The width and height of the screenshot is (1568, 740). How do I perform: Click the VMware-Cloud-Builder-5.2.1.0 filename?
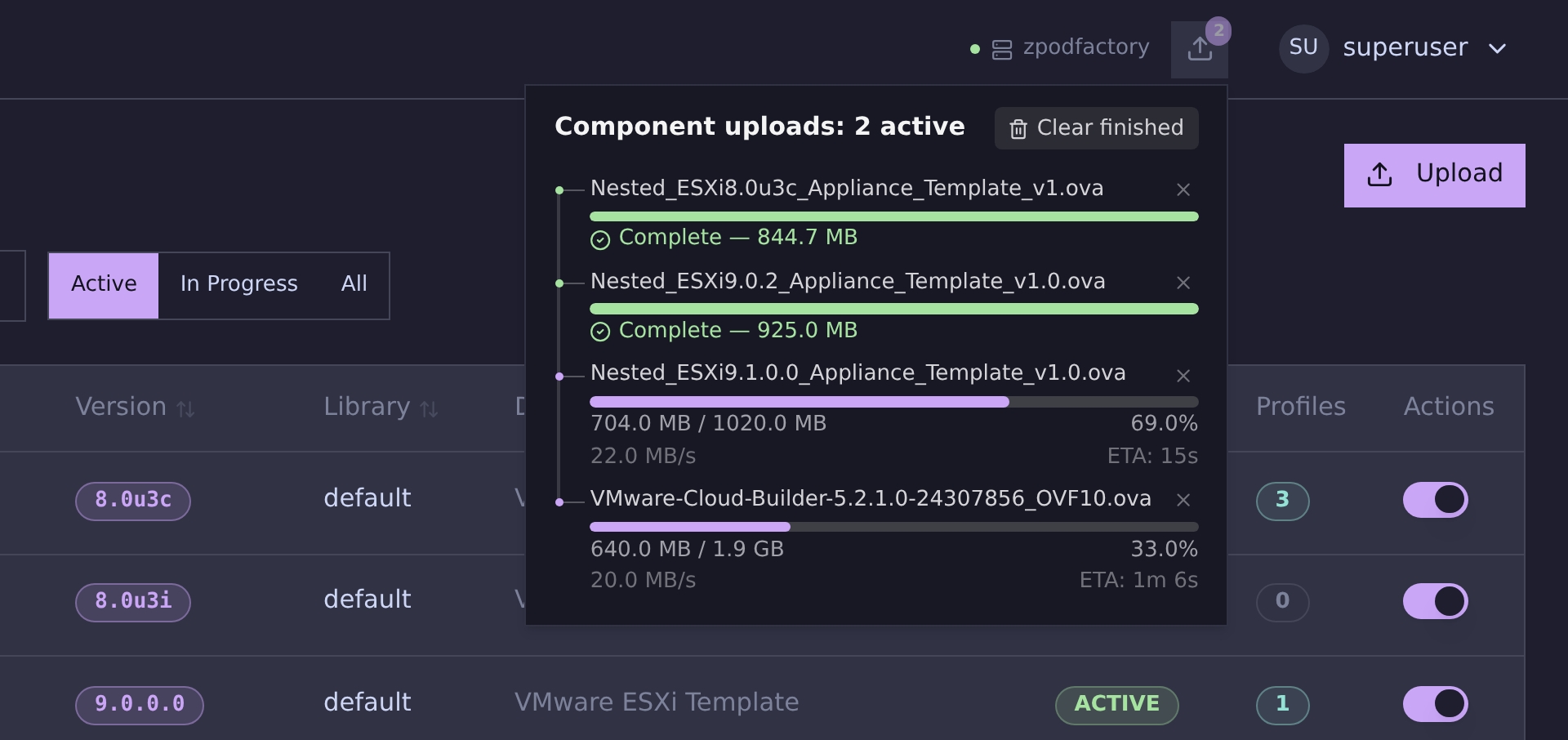pyautogui.click(x=871, y=498)
